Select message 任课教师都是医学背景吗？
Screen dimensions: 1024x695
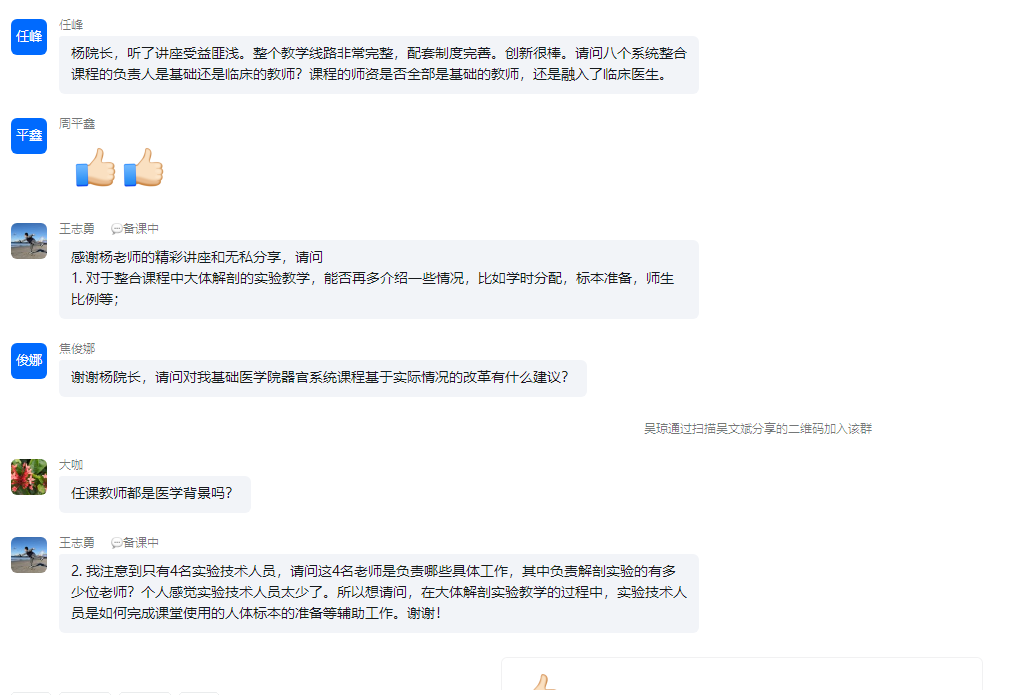[x=155, y=494]
